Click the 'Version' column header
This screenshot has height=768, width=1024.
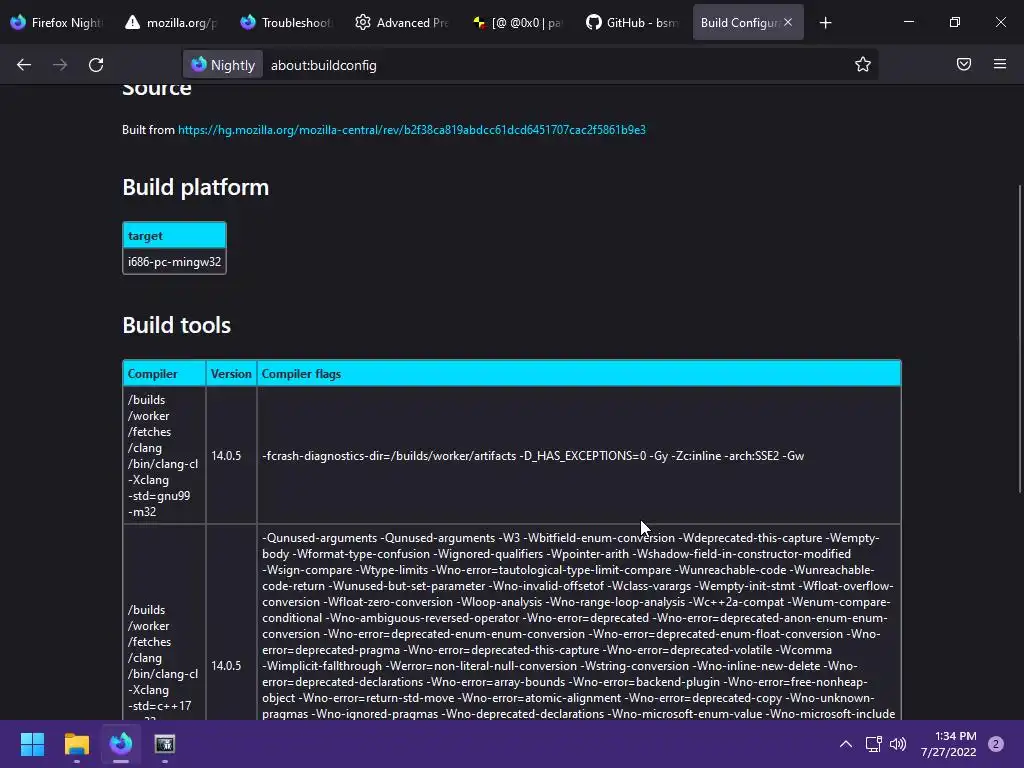[231, 374]
